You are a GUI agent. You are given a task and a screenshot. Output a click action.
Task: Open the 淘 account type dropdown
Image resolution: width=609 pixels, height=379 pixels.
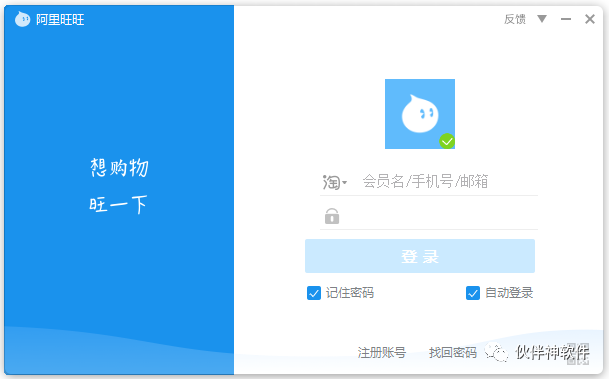point(334,182)
